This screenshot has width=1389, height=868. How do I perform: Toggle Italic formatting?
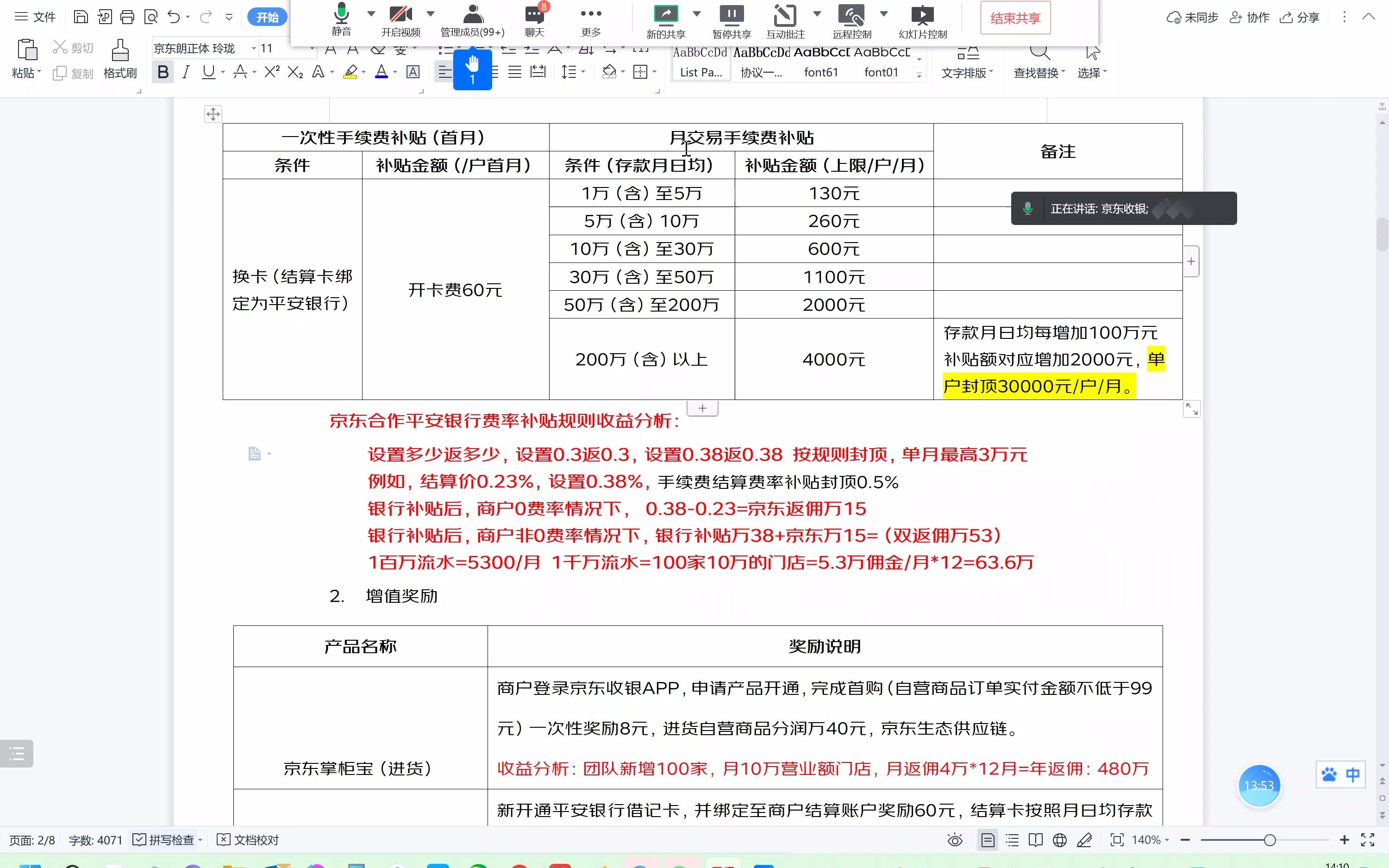(x=185, y=72)
